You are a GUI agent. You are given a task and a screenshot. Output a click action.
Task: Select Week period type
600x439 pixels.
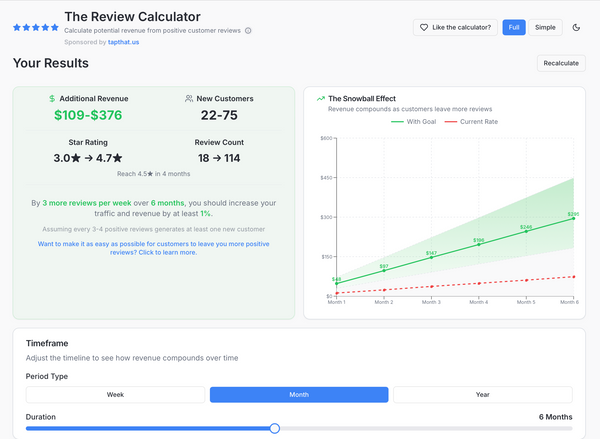click(116, 395)
